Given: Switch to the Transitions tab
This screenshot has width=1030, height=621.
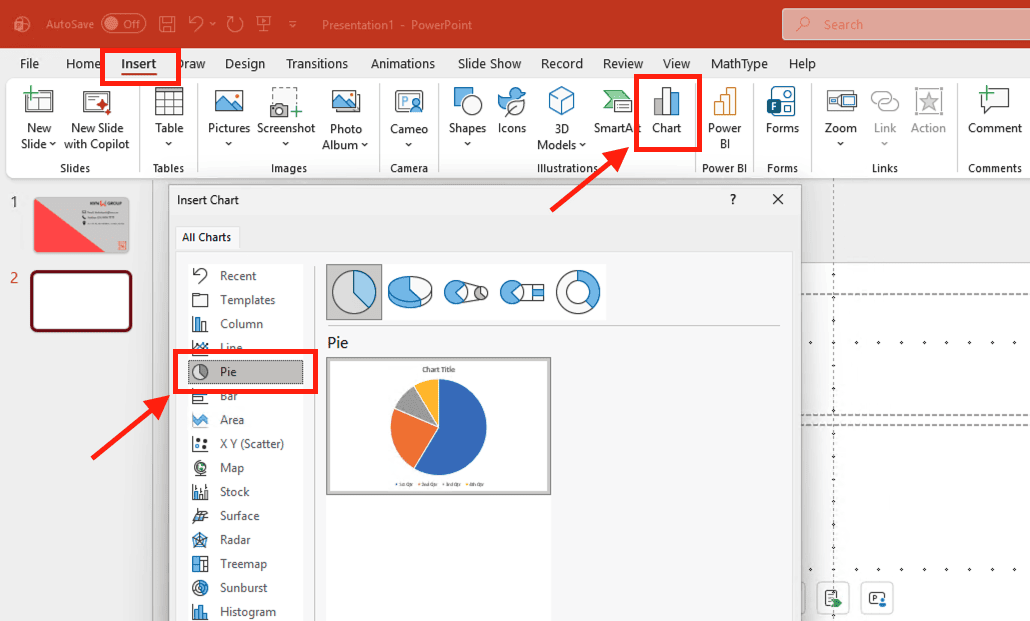Looking at the screenshot, I should tap(317, 64).
